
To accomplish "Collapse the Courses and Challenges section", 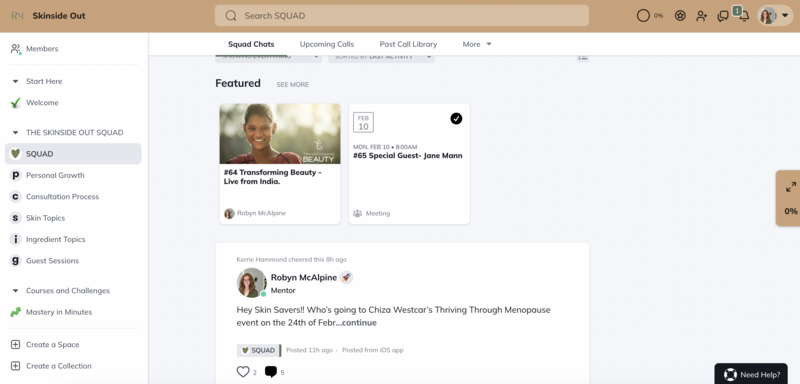I will (x=15, y=291).
